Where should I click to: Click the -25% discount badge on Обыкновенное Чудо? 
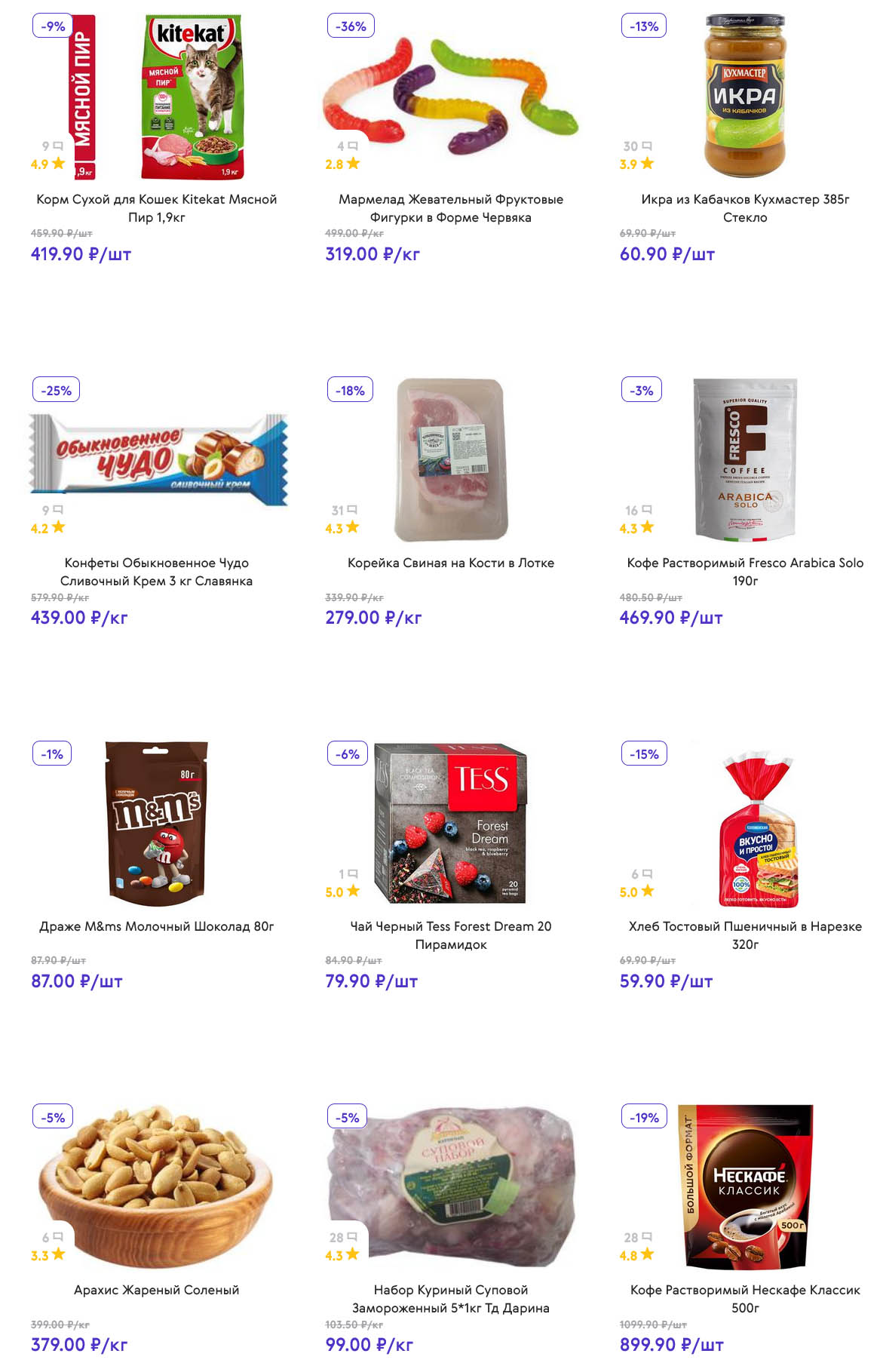[x=57, y=391]
